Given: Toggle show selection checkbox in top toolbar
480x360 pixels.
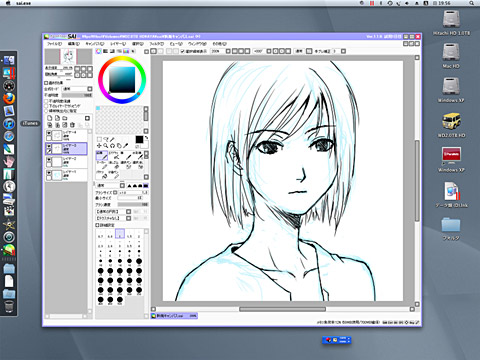Looking at the screenshot, I should point(182,51).
